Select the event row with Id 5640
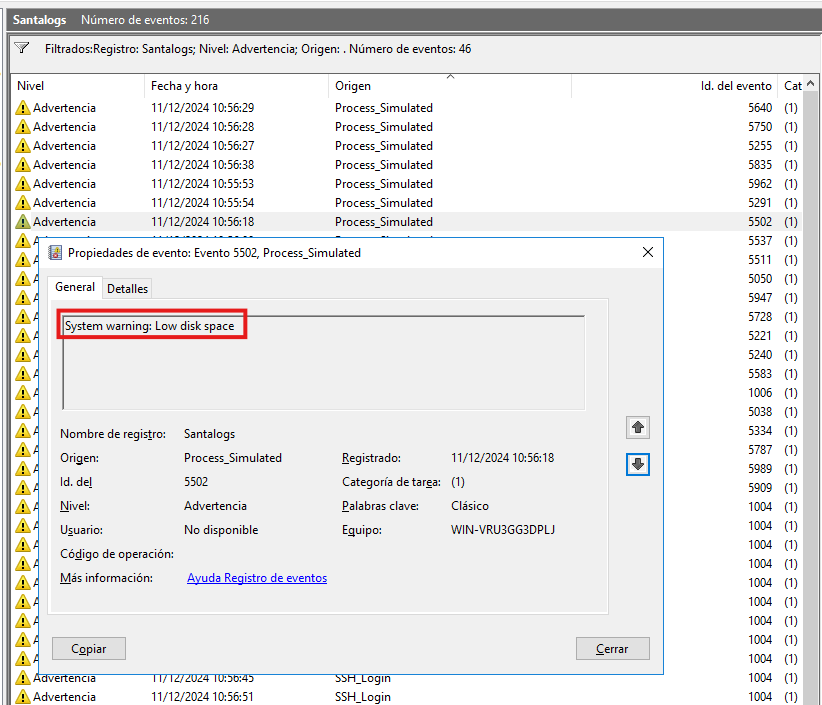The width and height of the screenshot is (822, 705). coord(406,107)
